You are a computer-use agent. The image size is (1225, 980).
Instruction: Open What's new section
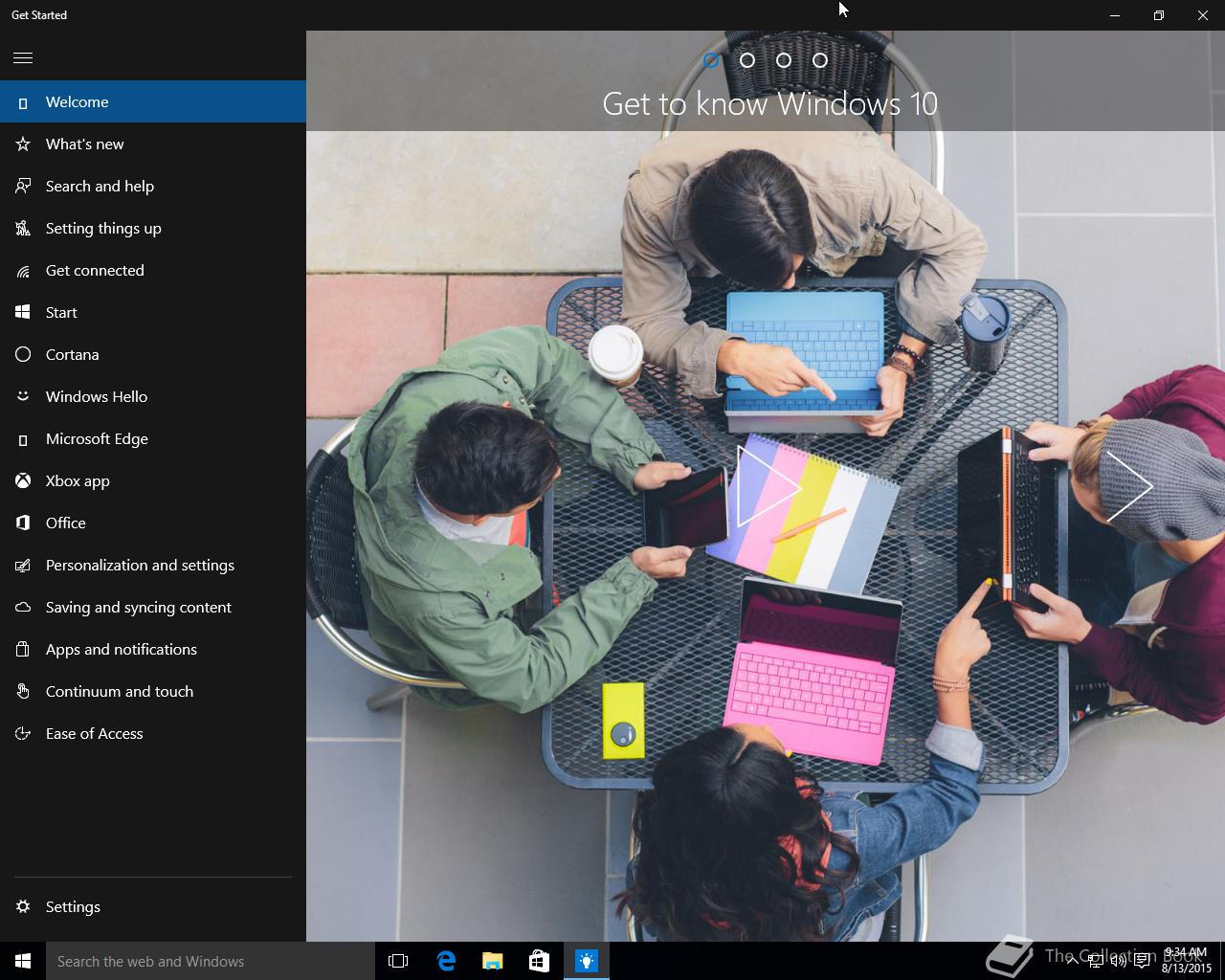[153, 145]
